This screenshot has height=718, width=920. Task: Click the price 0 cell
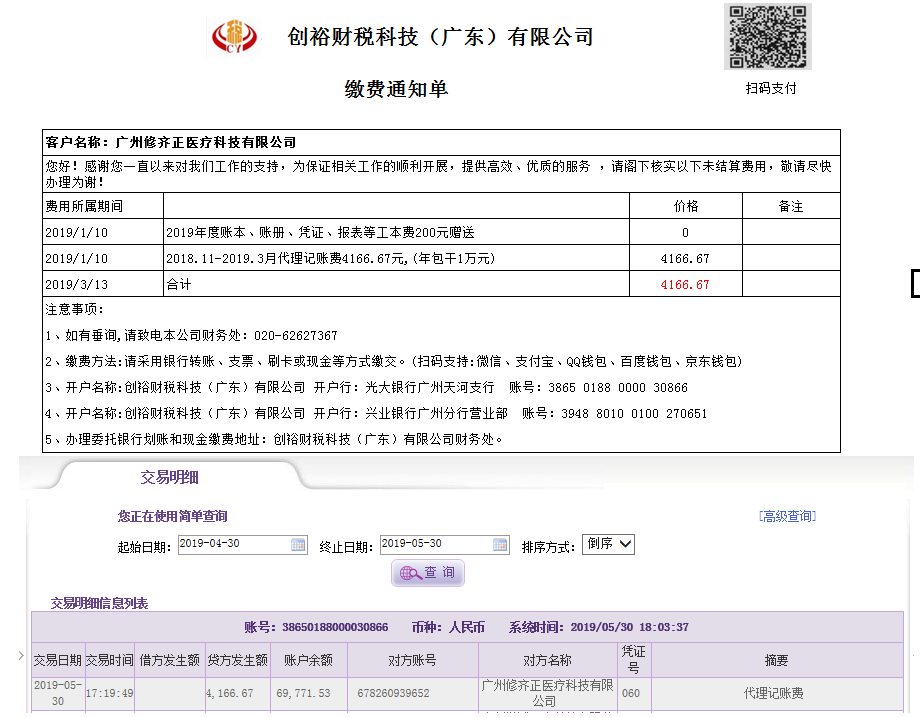pos(685,233)
